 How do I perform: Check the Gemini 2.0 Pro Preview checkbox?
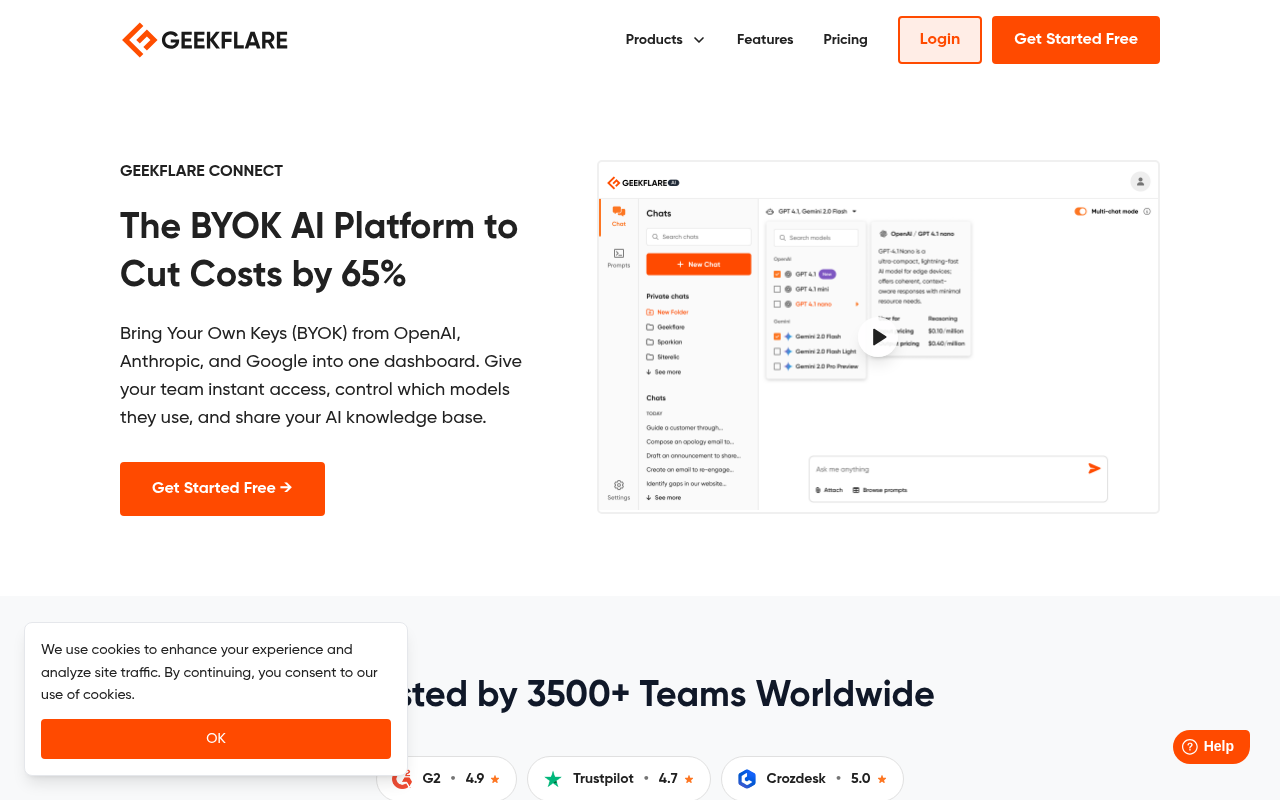pyautogui.click(x=777, y=366)
